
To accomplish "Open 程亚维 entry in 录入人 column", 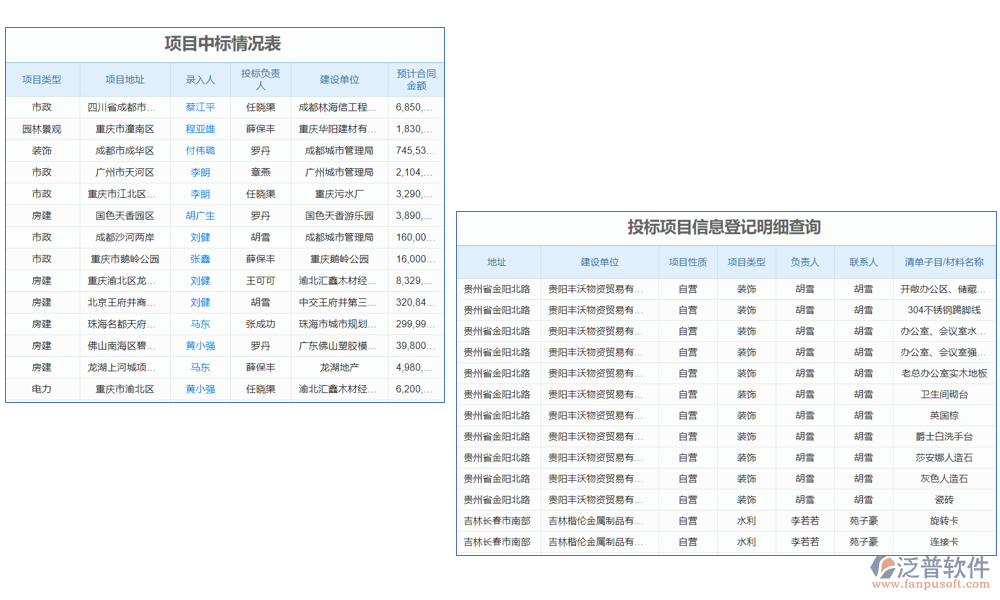I will (198, 129).
